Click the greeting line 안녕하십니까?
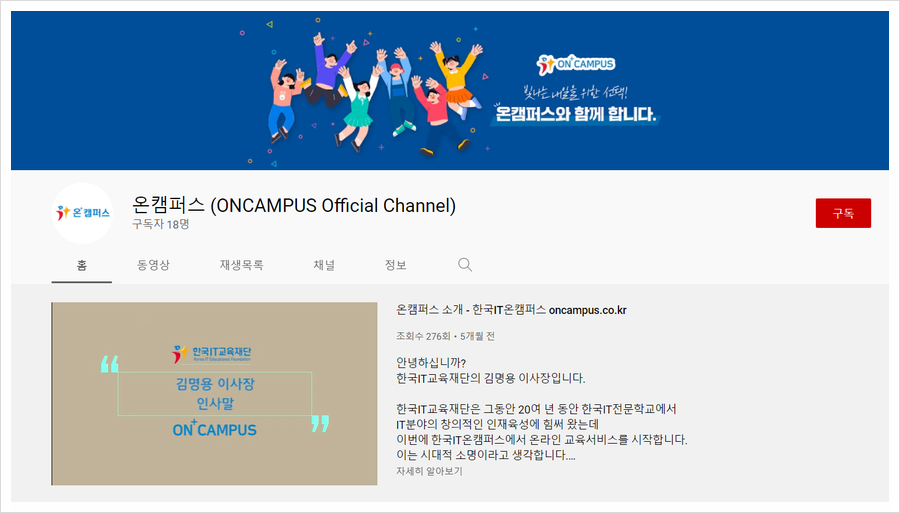 431,363
